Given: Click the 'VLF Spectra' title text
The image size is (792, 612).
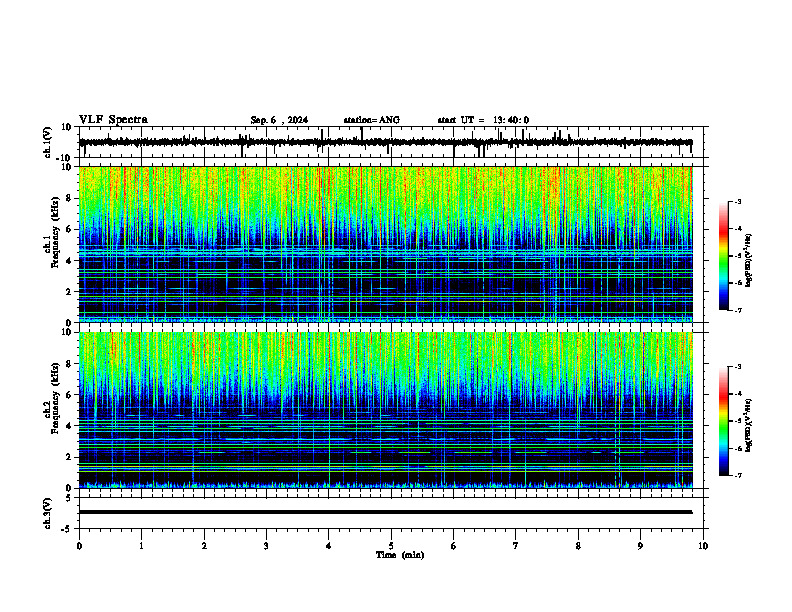Looking at the screenshot, I should pyautogui.click(x=113, y=120).
